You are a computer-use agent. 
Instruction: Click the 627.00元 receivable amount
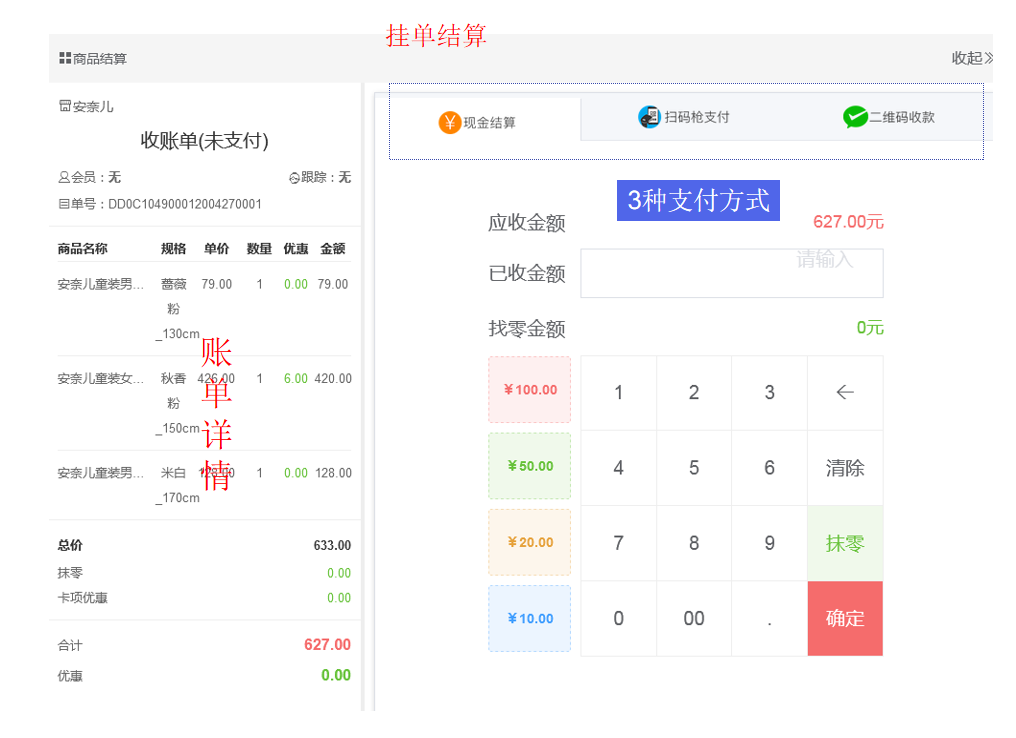pos(848,222)
